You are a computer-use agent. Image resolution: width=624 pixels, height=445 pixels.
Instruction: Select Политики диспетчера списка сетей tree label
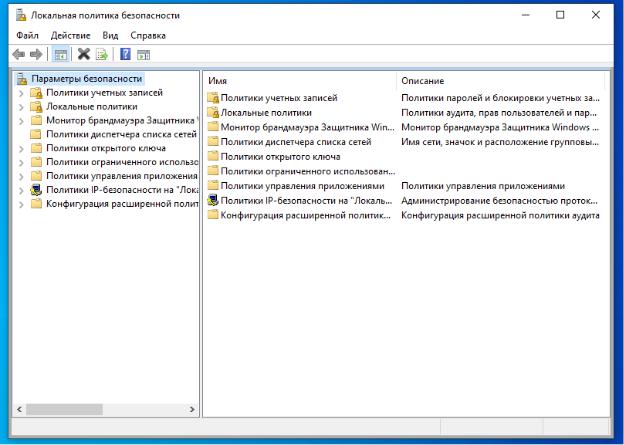(x=121, y=134)
